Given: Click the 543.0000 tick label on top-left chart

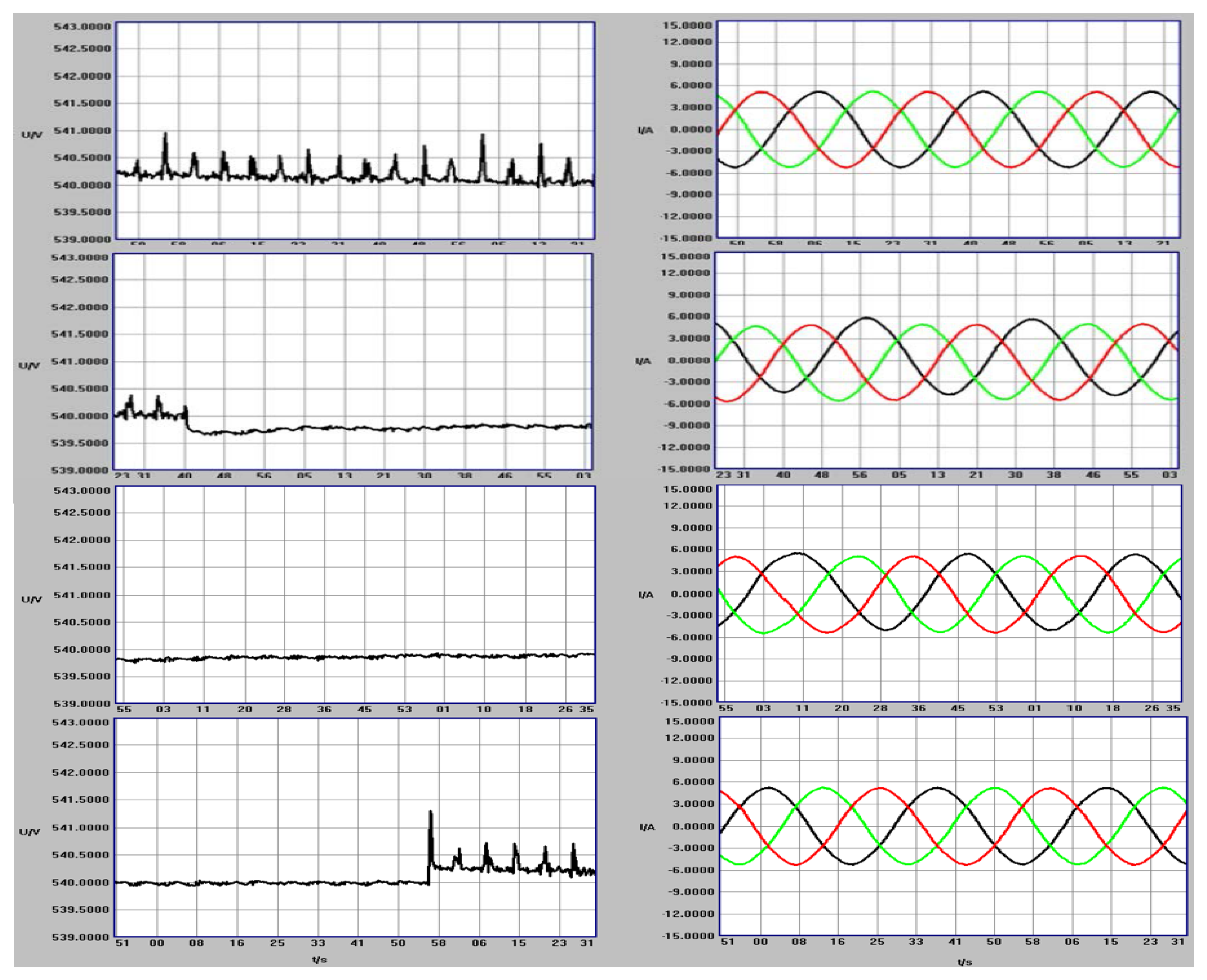Looking at the screenshot, I should 83,27.
